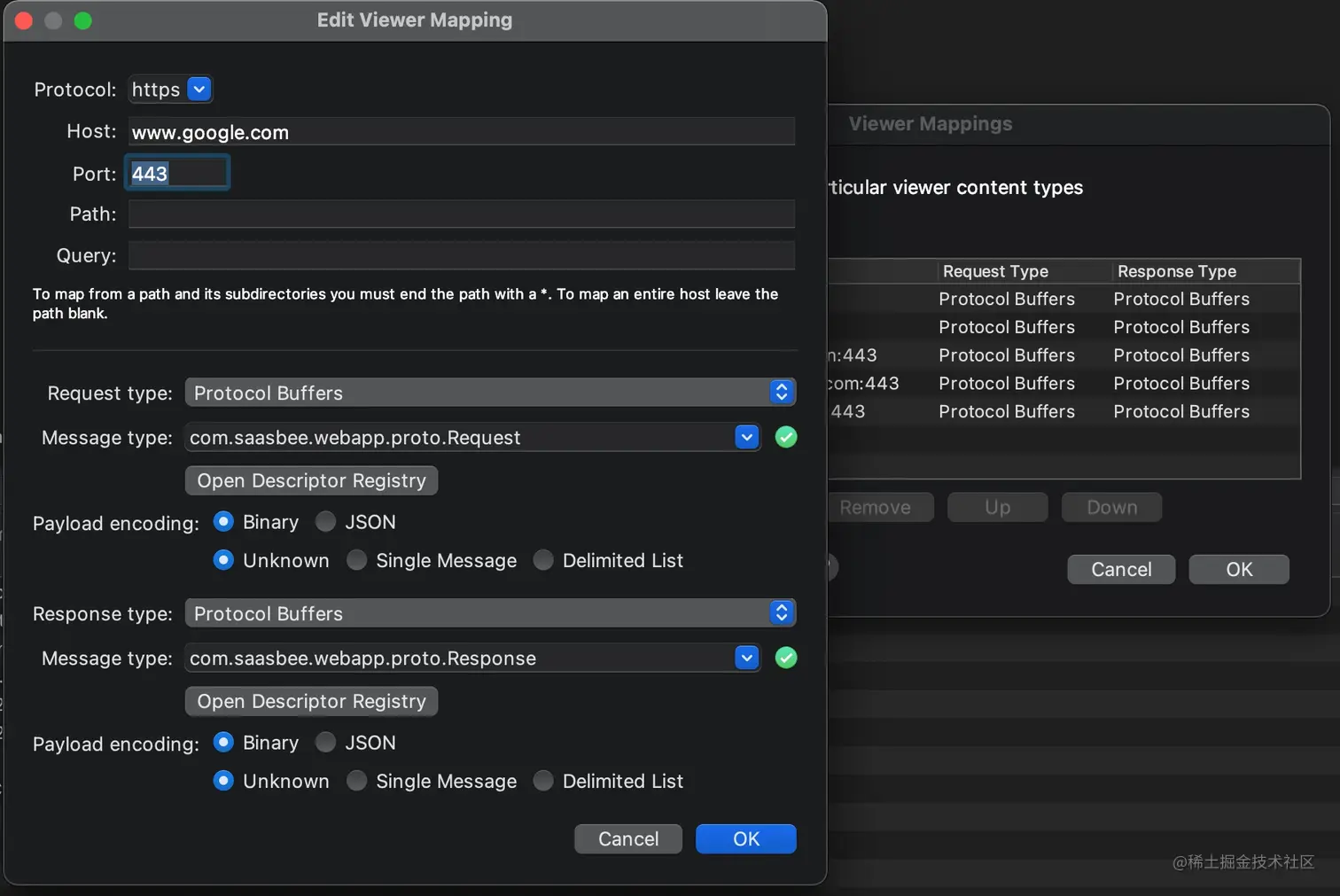Image resolution: width=1340 pixels, height=896 pixels.
Task: Click Open Descriptor Registry under response type
Action: pos(311,701)
